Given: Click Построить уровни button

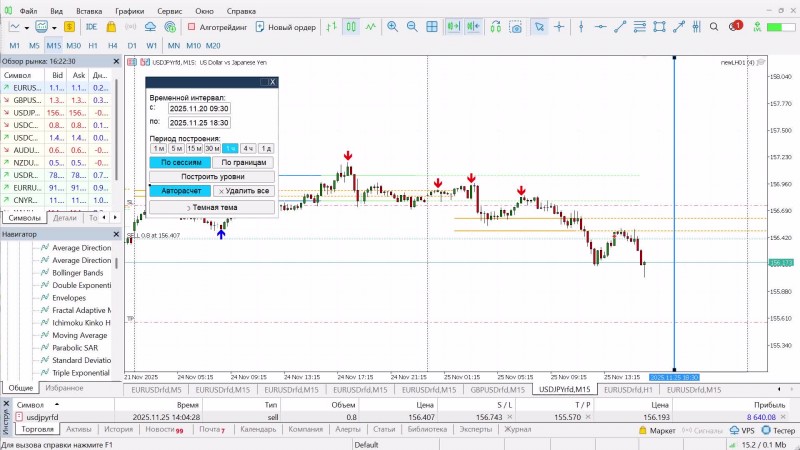Looking at the screenshot, I should 212,177.
